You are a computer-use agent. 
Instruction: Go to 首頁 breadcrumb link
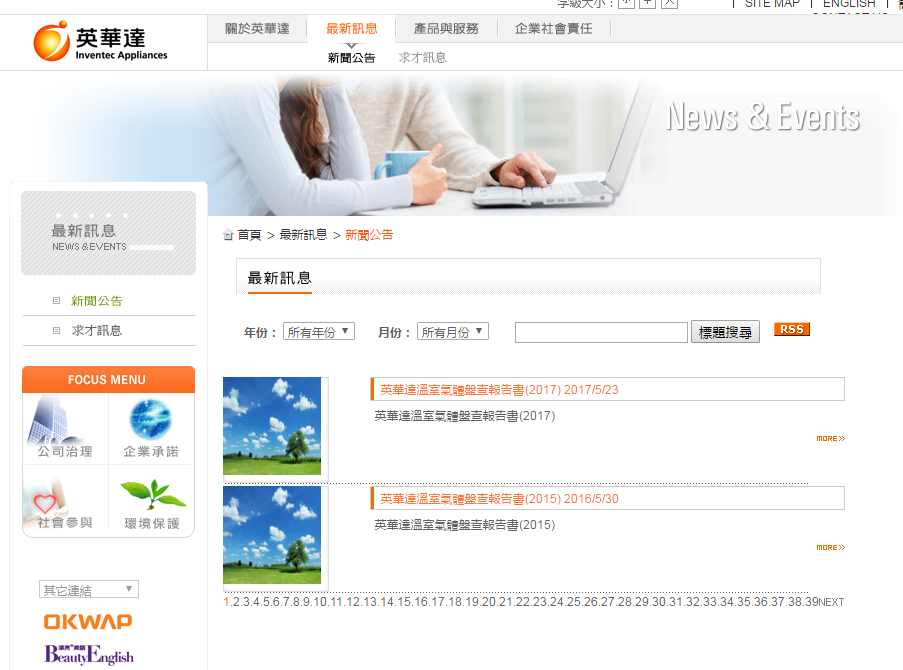click(249, 235)
